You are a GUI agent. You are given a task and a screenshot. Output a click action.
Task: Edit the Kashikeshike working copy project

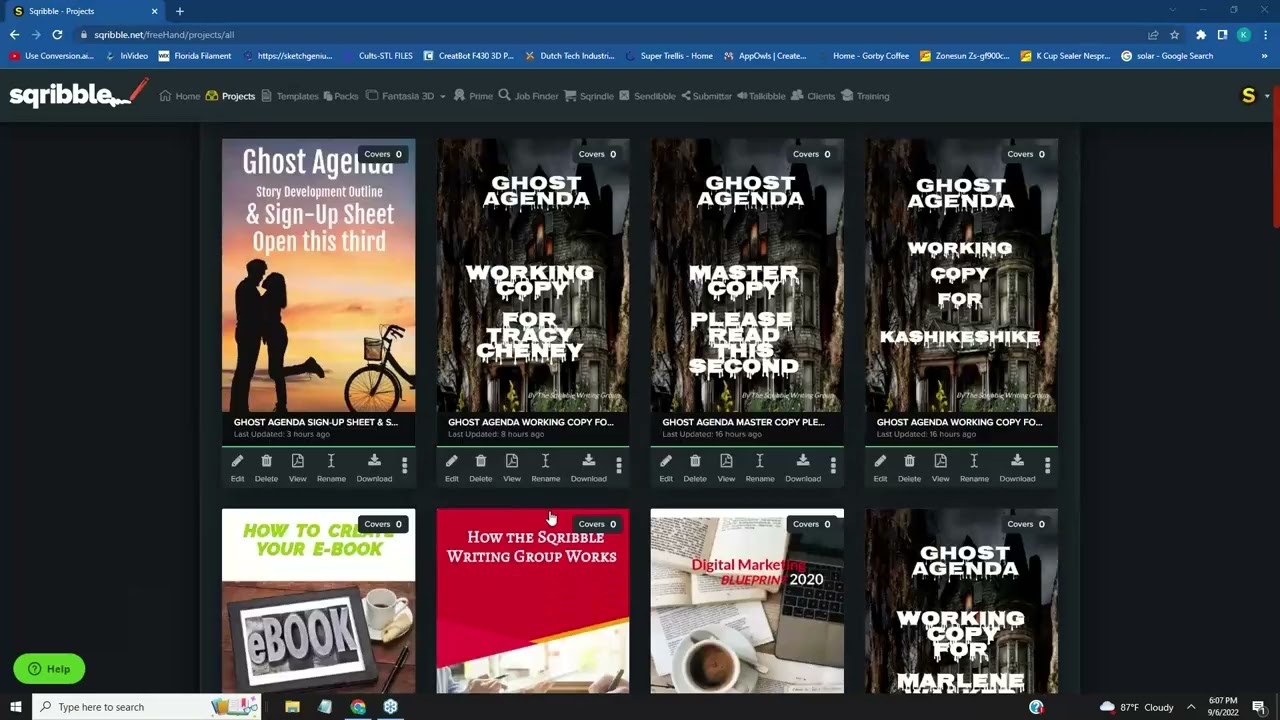879,467
